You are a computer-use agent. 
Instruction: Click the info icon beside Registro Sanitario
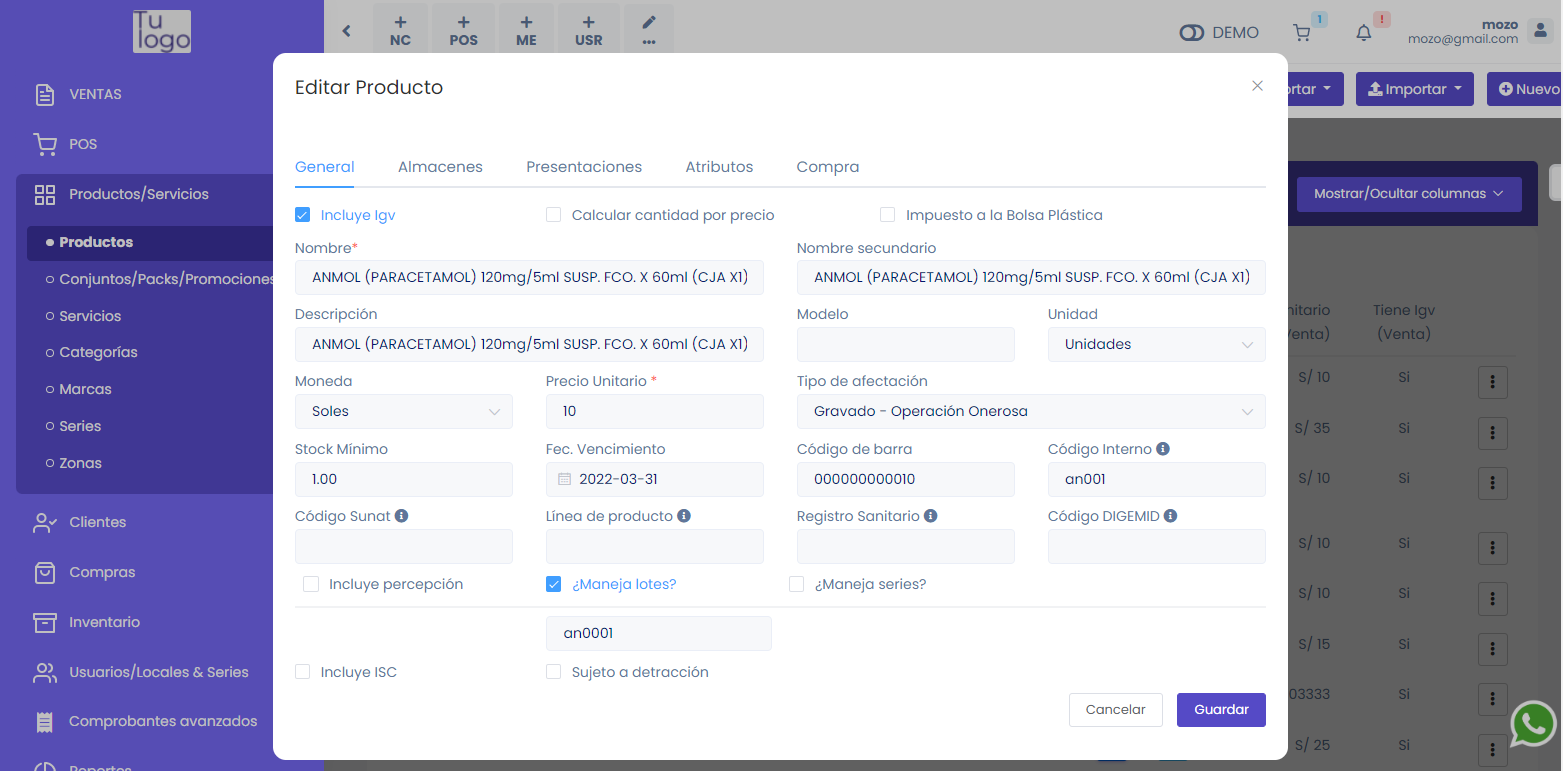point(930,516)
